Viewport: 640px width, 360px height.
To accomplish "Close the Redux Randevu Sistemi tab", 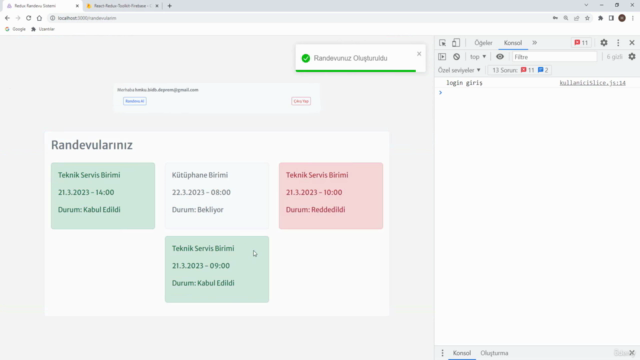I will 77,6.
